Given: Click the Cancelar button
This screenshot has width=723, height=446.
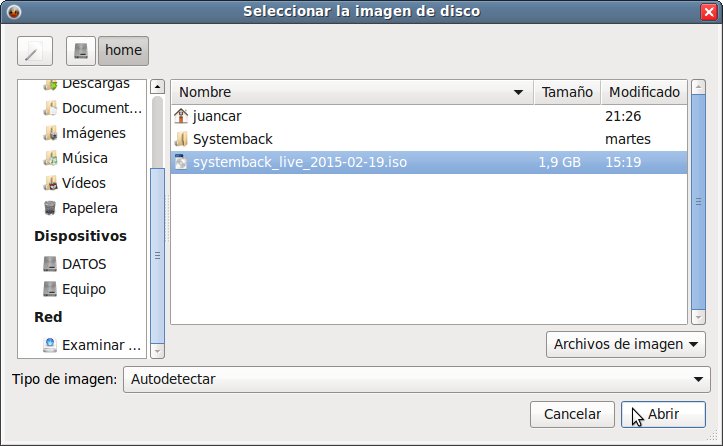Looking at the screenshot, I should (572, 414).
